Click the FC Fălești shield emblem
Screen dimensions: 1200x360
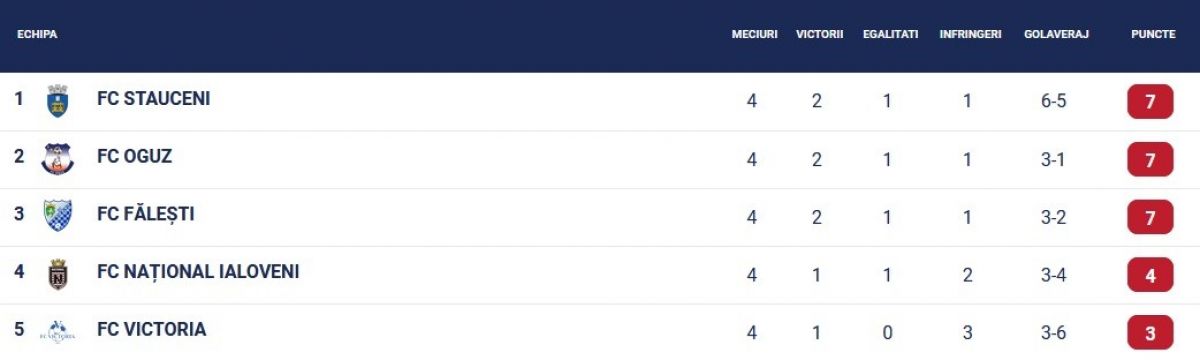[58, 216]
